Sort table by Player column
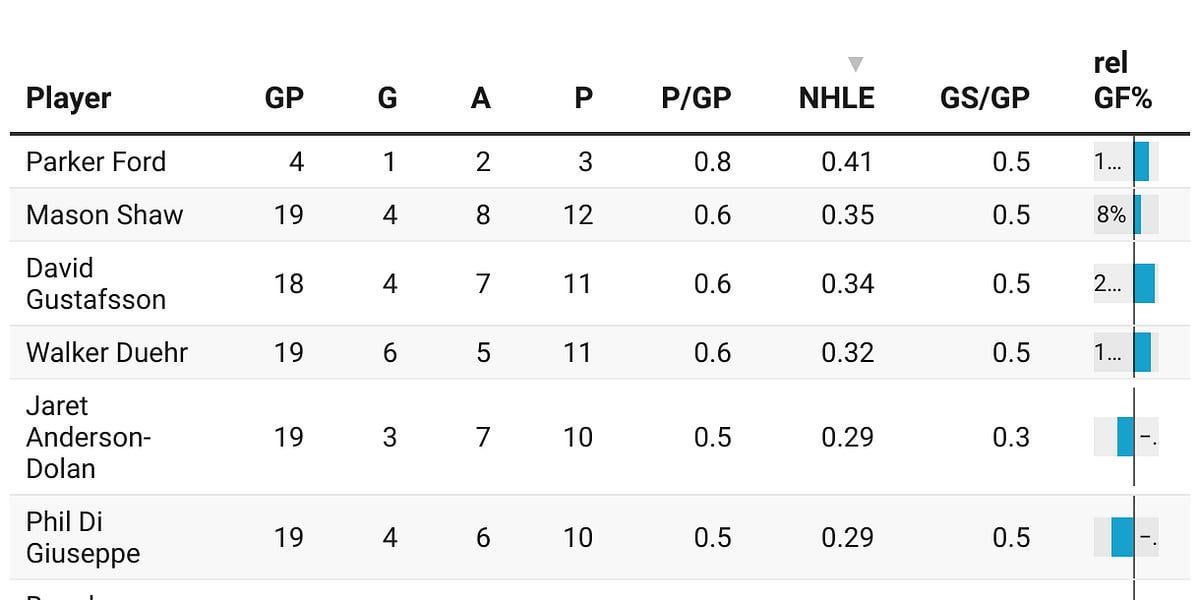 pos(68,98)
